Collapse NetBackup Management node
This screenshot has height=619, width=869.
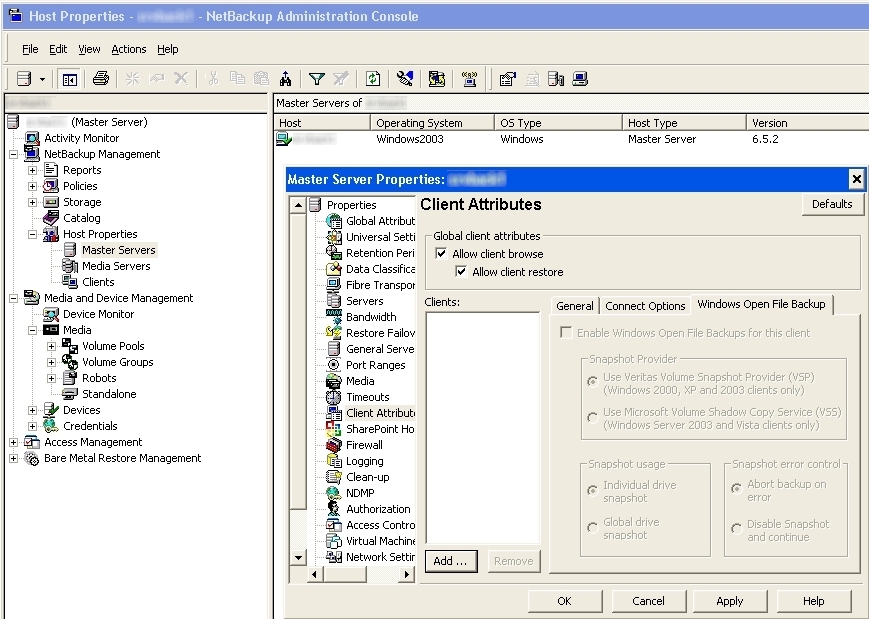[x=13, y=154]
